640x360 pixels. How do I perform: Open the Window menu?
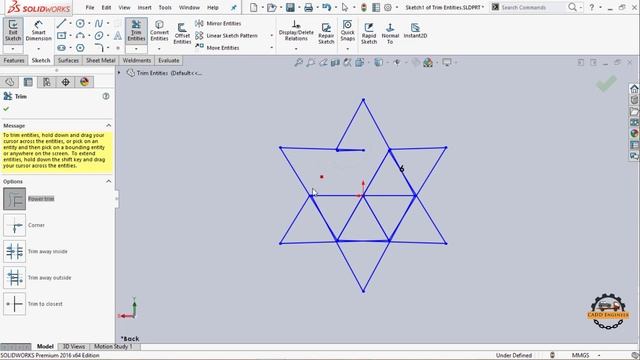189,7
